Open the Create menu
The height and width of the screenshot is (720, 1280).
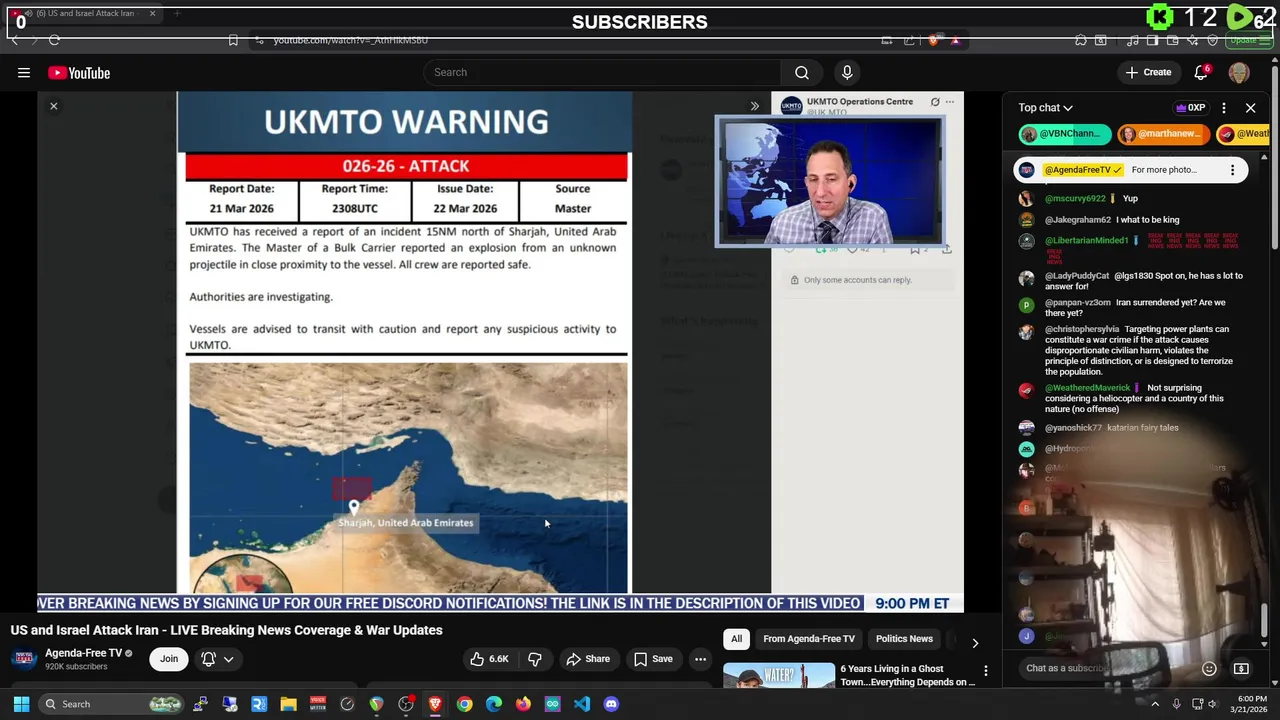1148,72
